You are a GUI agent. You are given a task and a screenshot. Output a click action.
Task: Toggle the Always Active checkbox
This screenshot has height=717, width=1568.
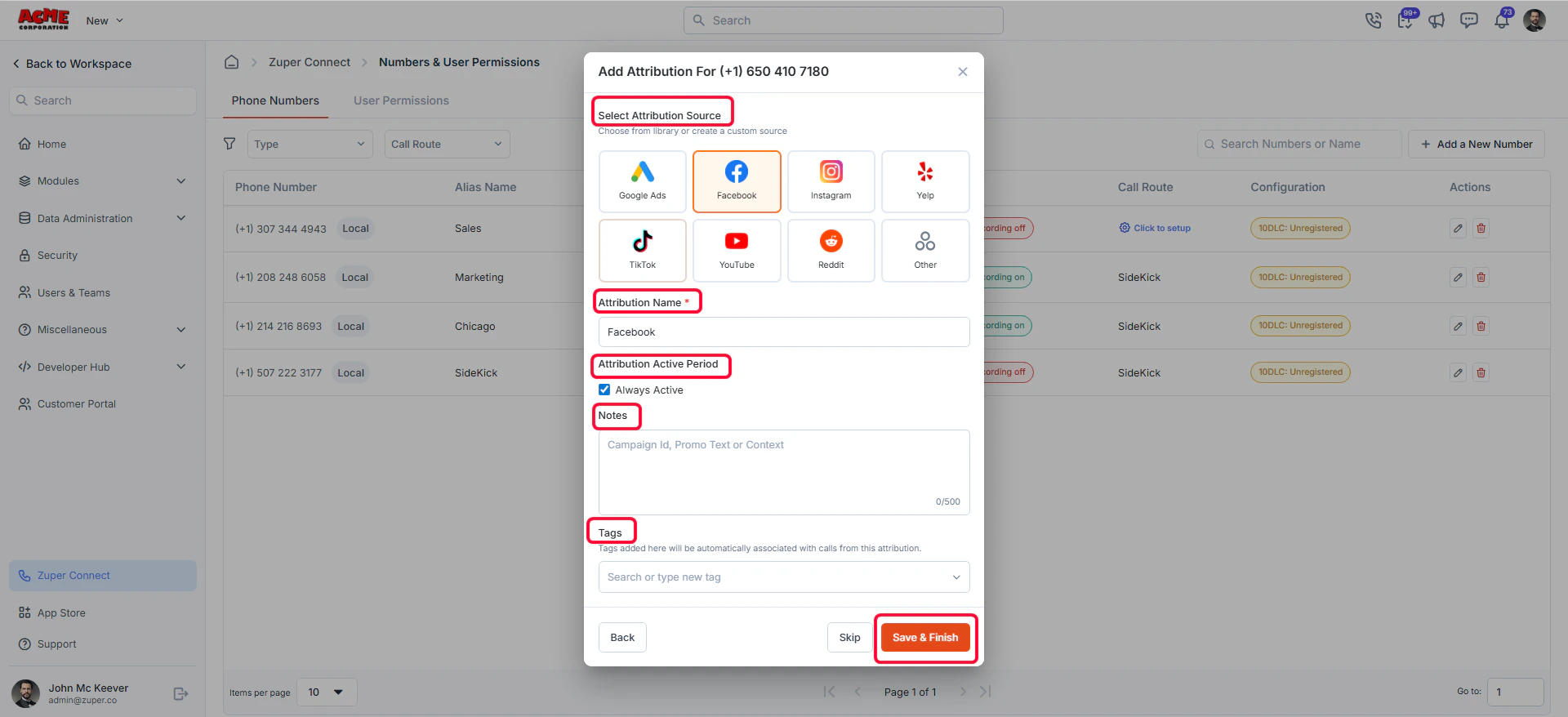(x=604, y=390)
